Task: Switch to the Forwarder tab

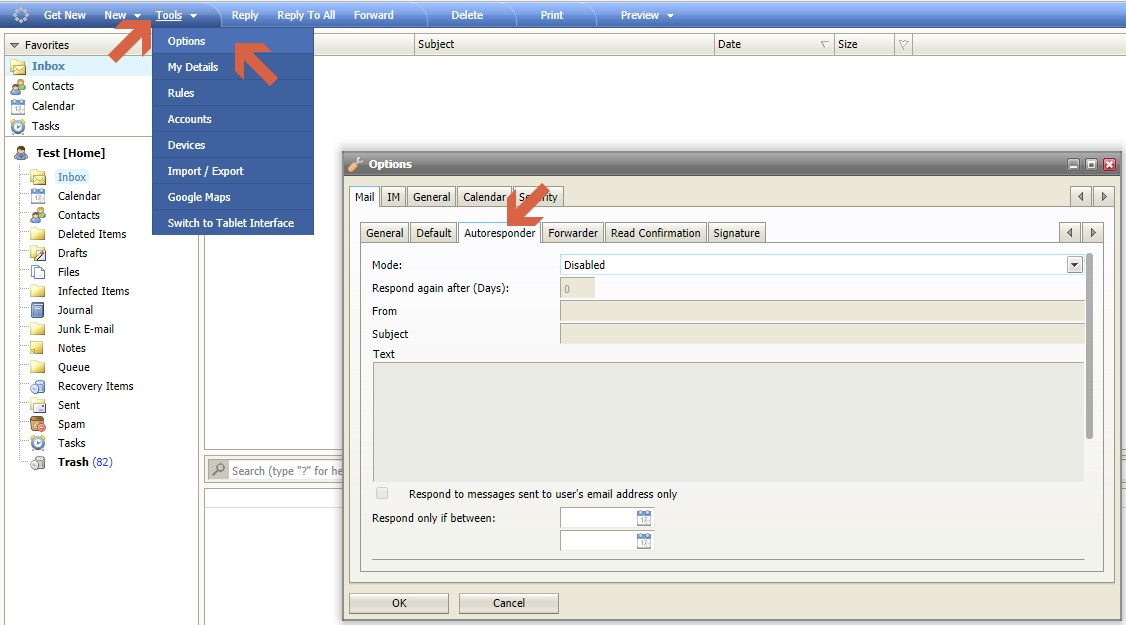Action: click(x=573, y=233)
